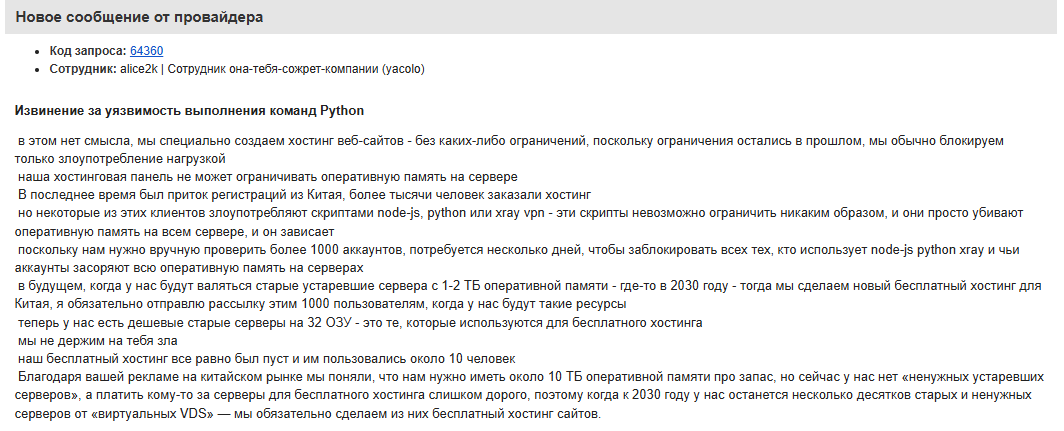Open request code link 64360

tap(146, 51)
